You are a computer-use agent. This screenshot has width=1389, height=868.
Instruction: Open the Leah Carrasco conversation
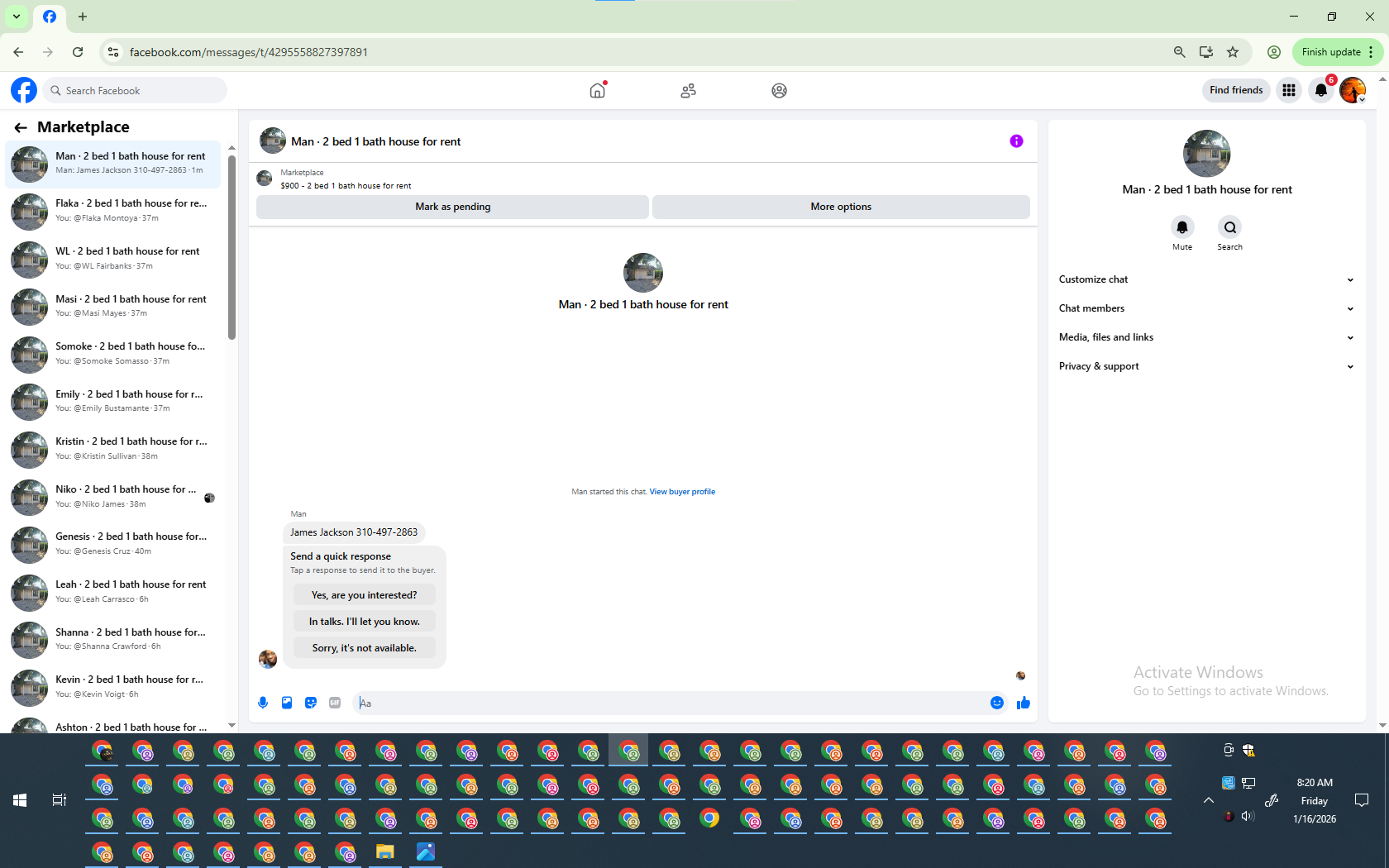113,593
